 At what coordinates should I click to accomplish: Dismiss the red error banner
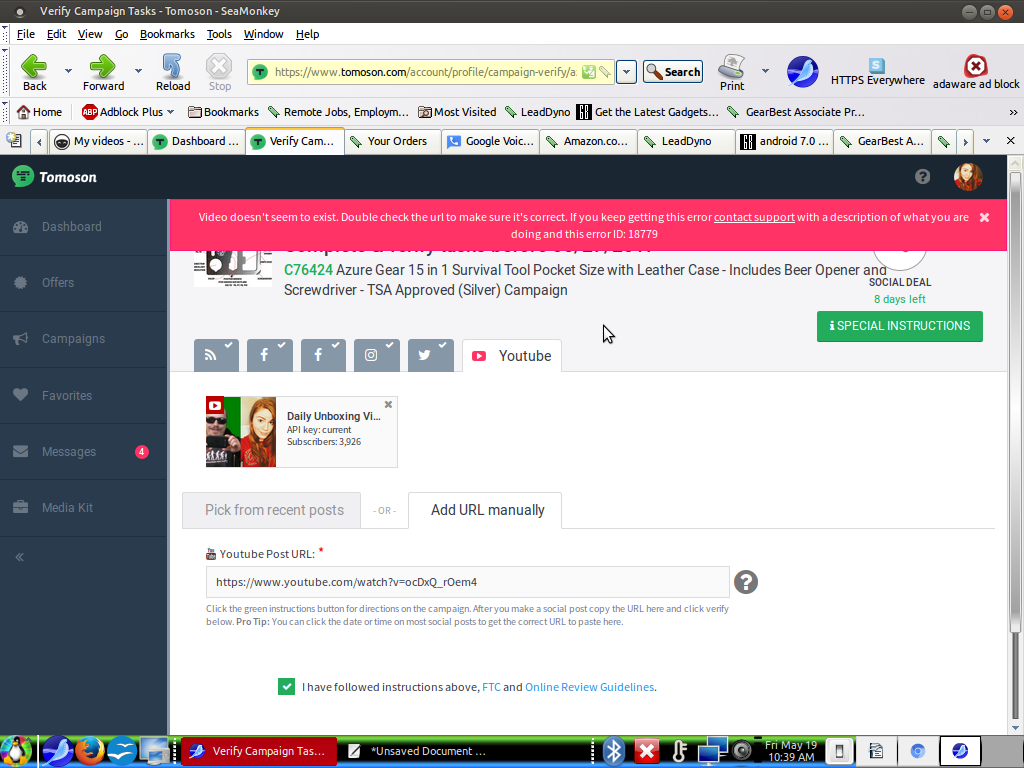(x=984, y=217)
